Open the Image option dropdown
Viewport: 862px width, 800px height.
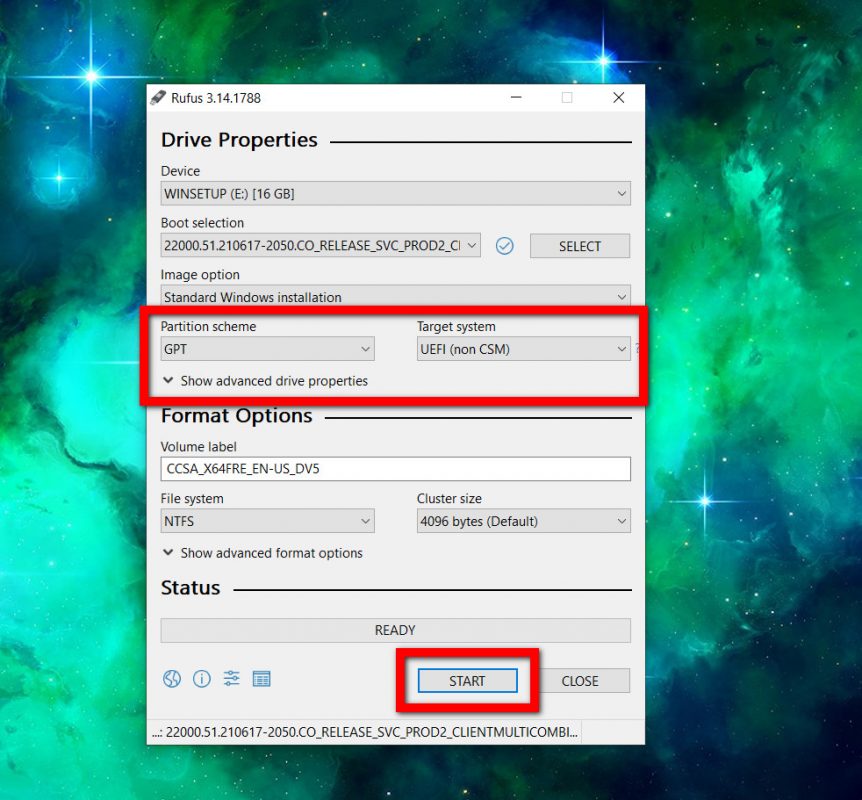pos(395,297)
